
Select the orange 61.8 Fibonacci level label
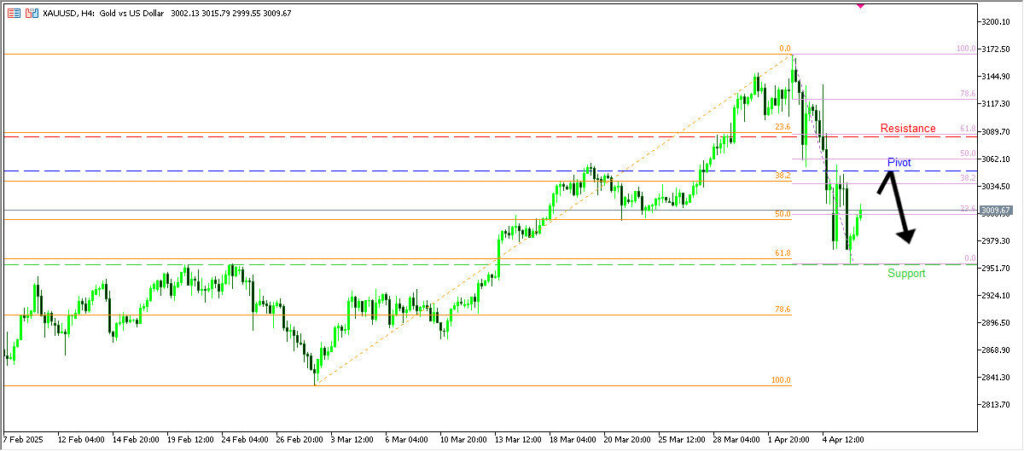pos(783,254)
